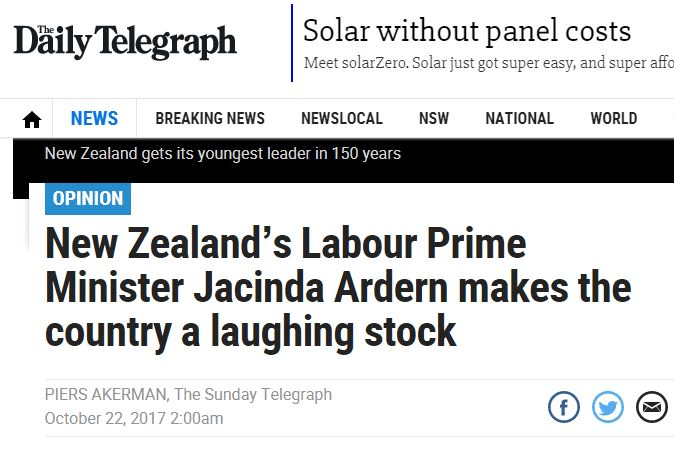
Task: Open the NATIONAL news section
Action: coord(519,118)
